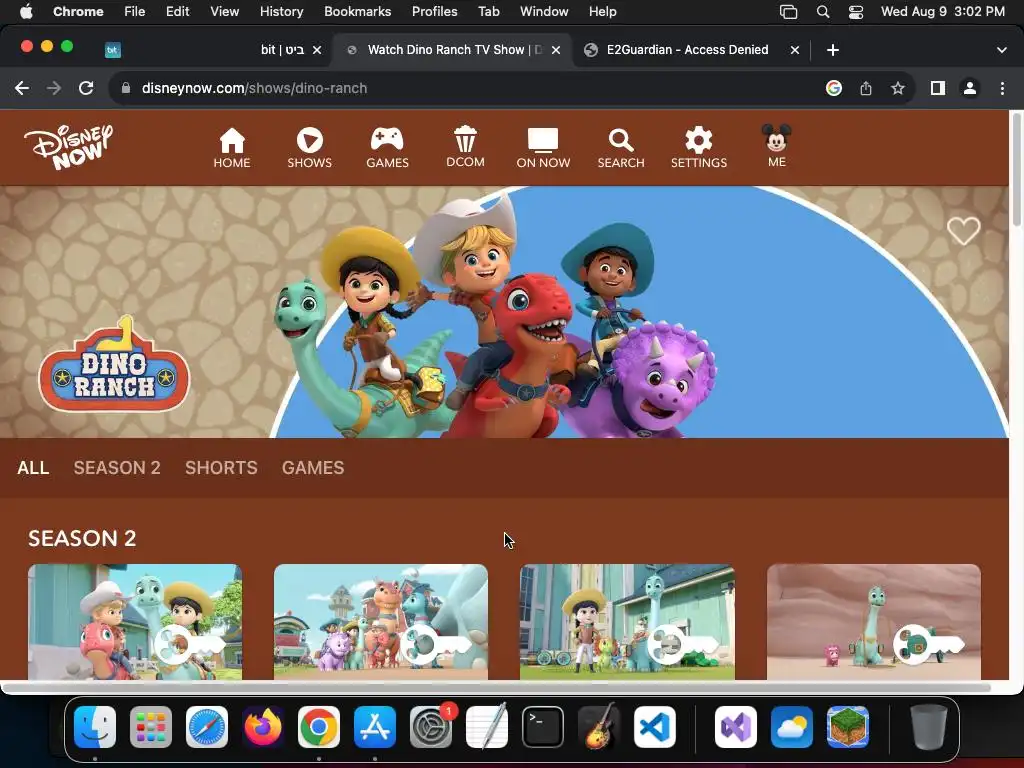Select the ALL filter tab
Viewport: 1024px width, 768px height.
pos(33,468)
